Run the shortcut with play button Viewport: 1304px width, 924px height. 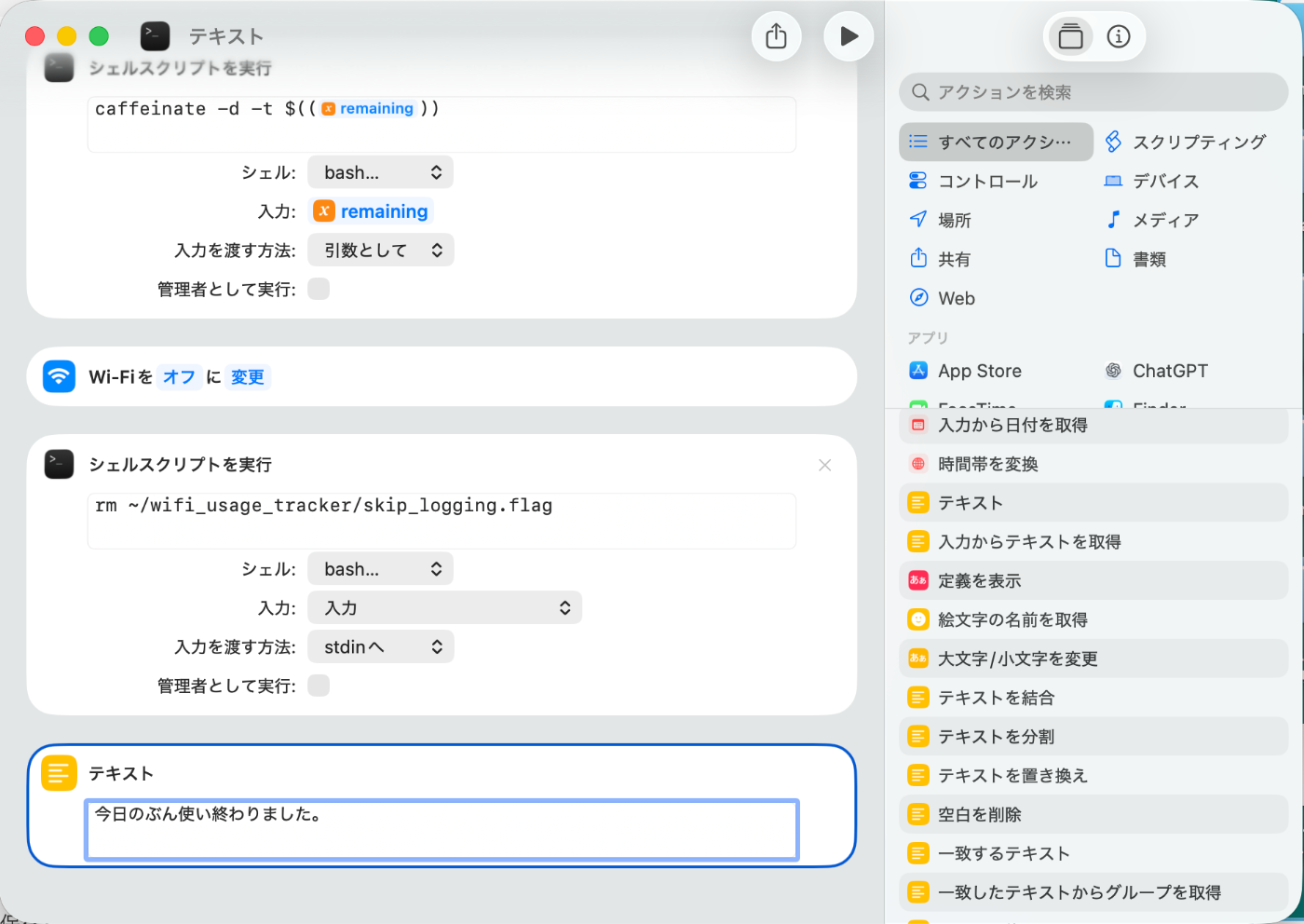pyautogui.click(x=849, y=36)
